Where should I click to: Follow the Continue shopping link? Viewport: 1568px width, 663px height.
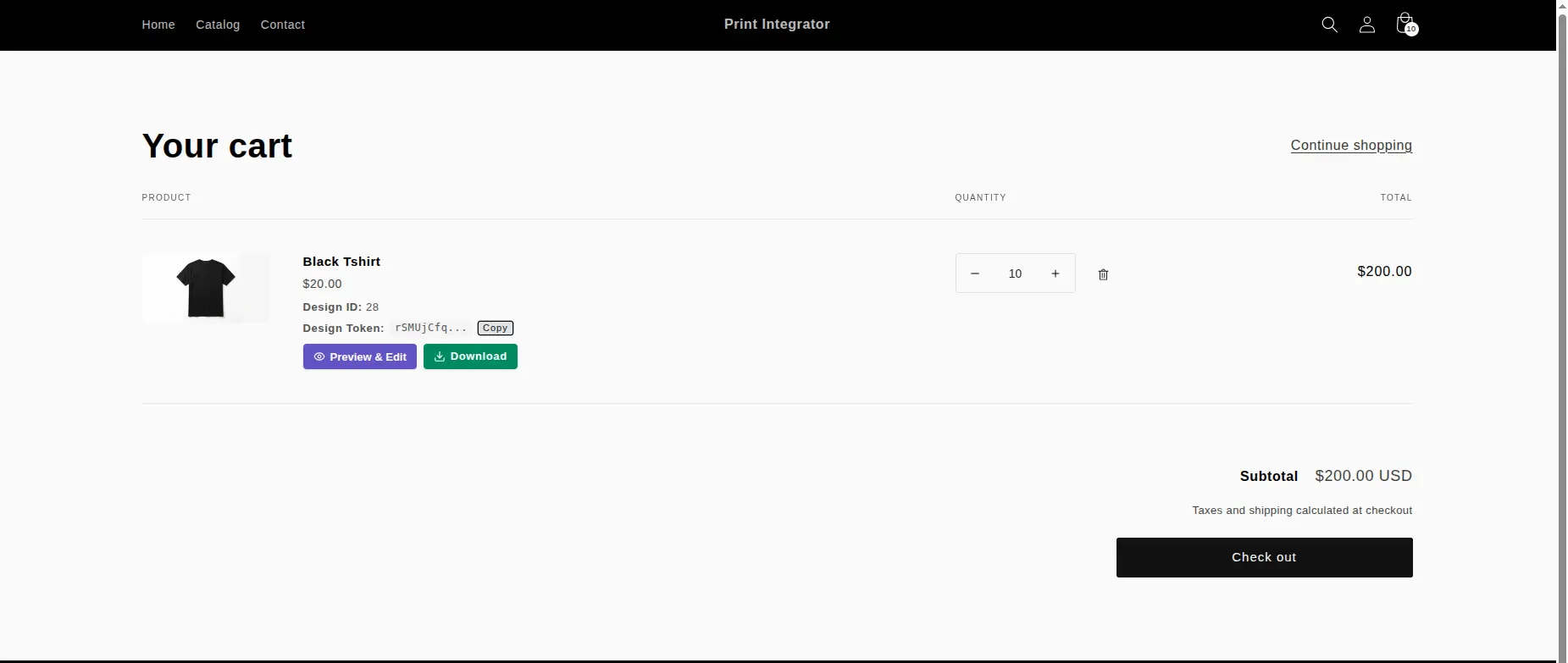coord(1351,146)
